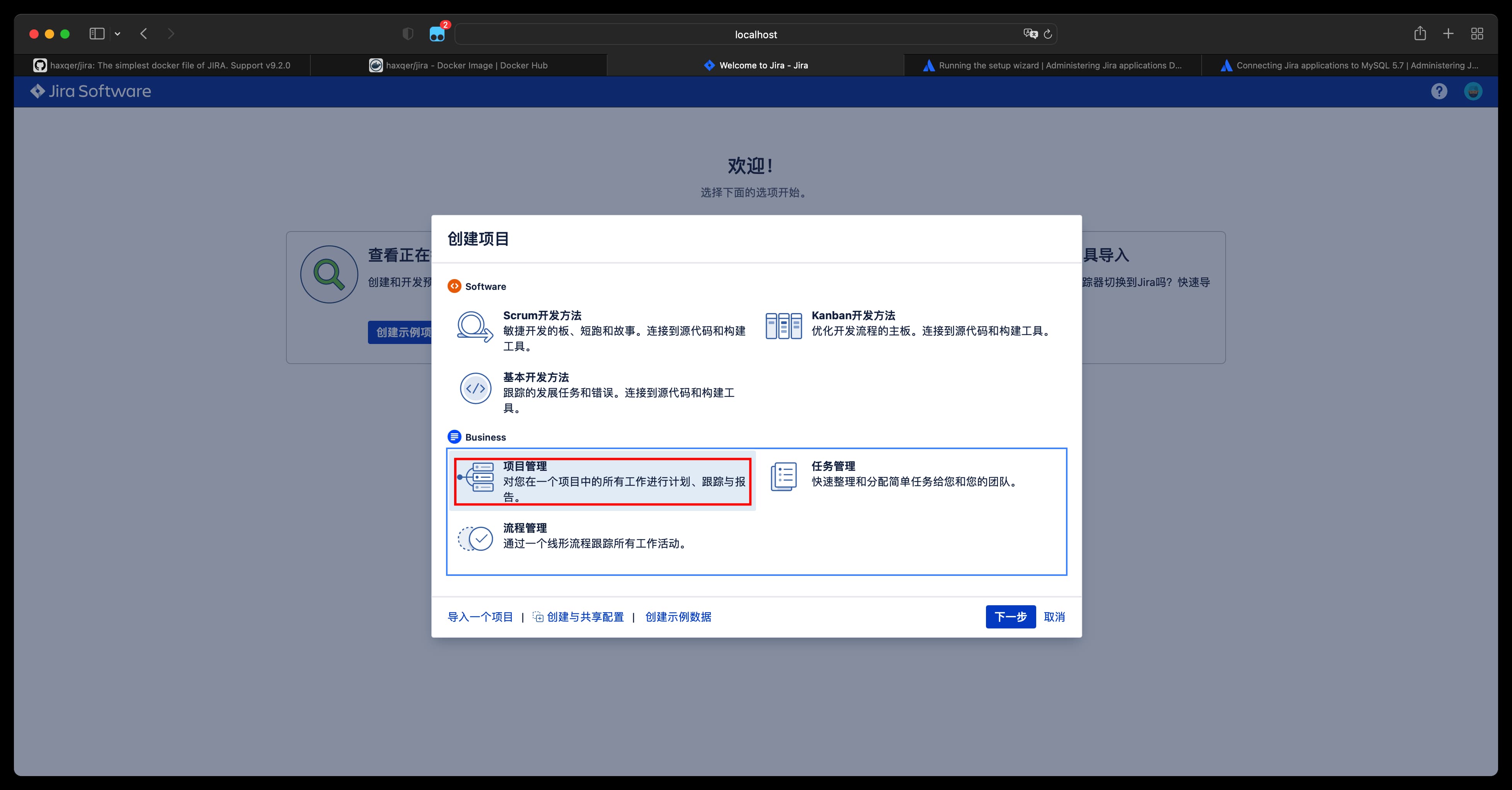The image size is (1512, 790).
Task: Select the Kanban开发方法 board icon
Action: pos(783,326)
